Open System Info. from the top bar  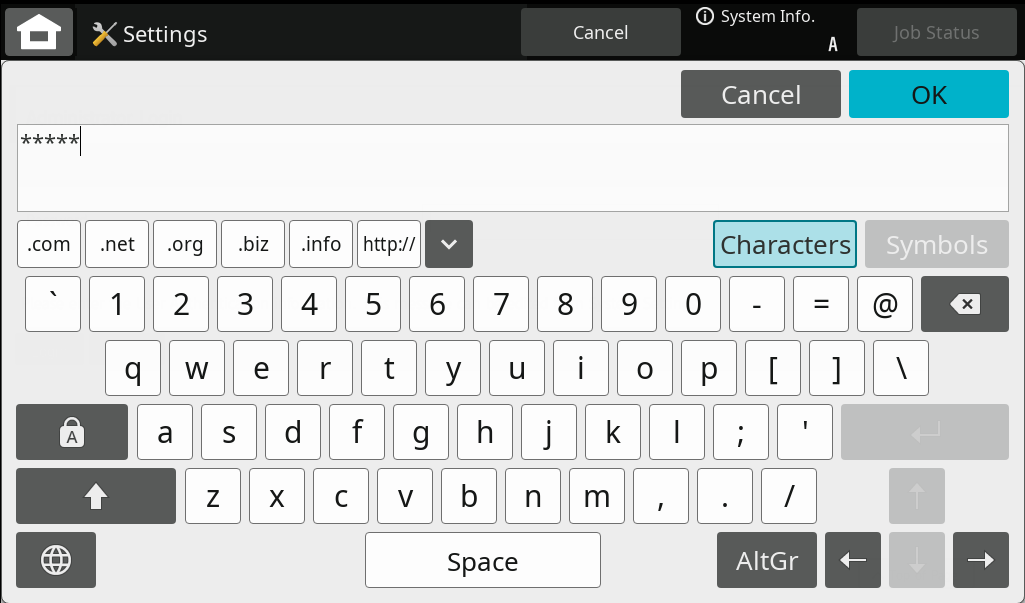[756, 17]
